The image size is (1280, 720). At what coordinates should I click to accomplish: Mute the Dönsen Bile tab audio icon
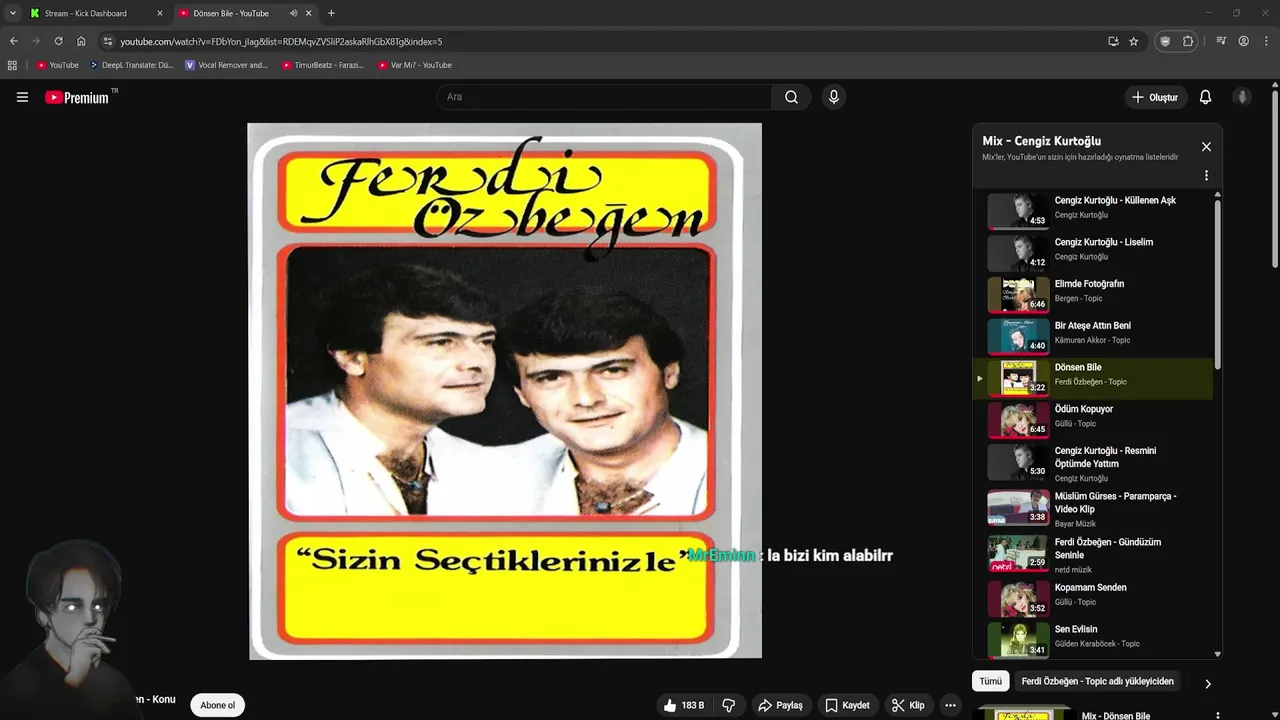click(293, 13)
